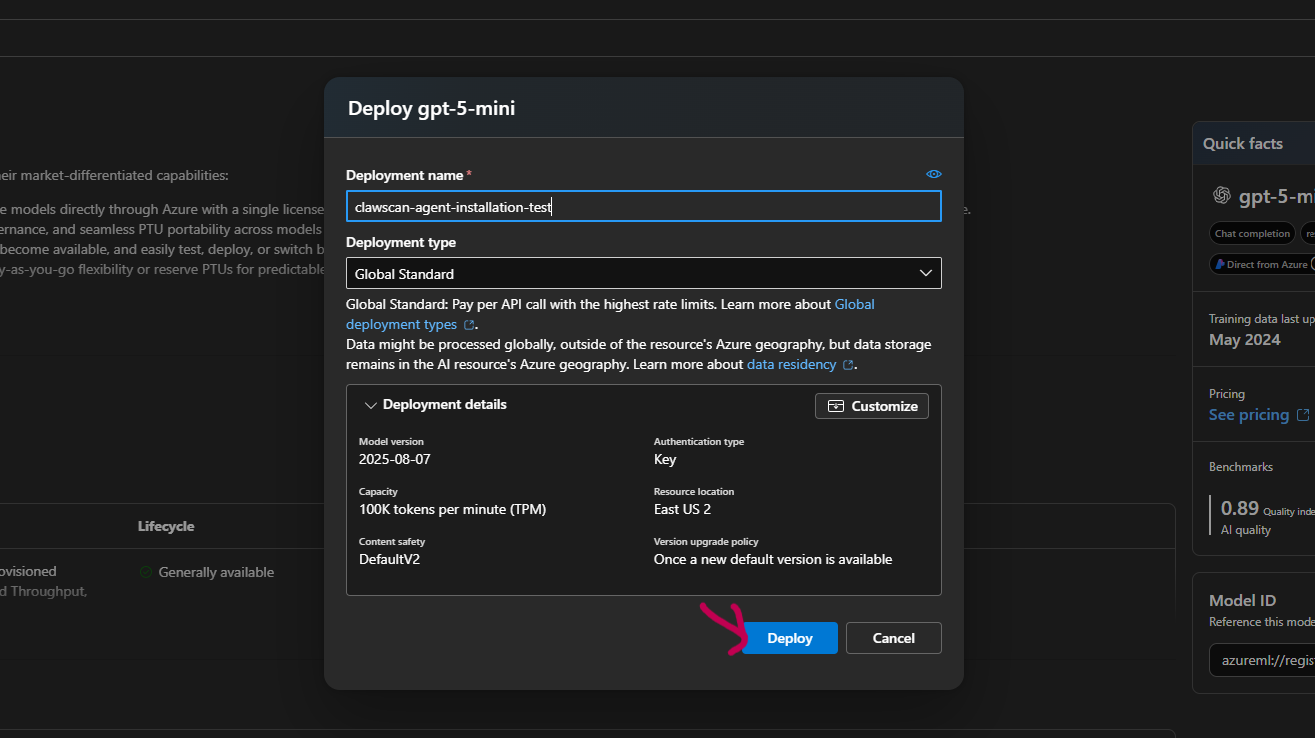Click the AI quality caption
The image size is (1315, 738).
pyautogui.click(x=1246, y=530)
